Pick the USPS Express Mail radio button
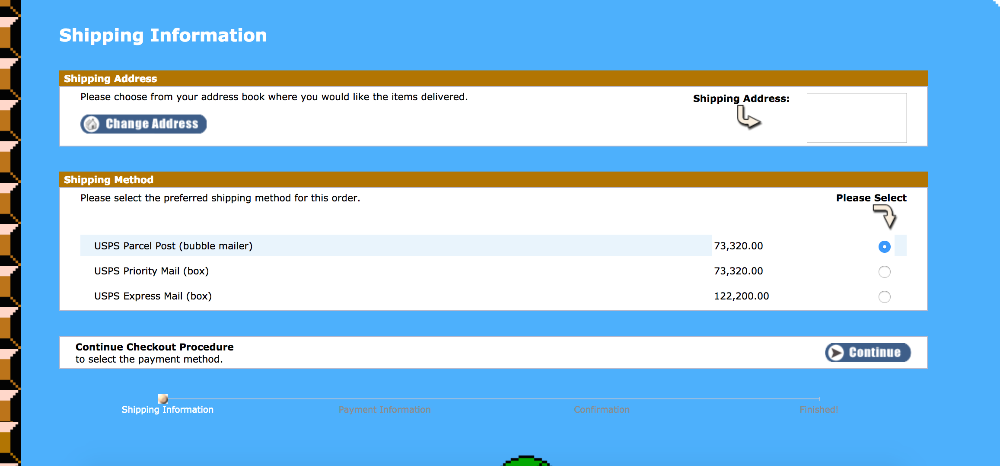1000x466 pixels. click(x=884, y=297)
